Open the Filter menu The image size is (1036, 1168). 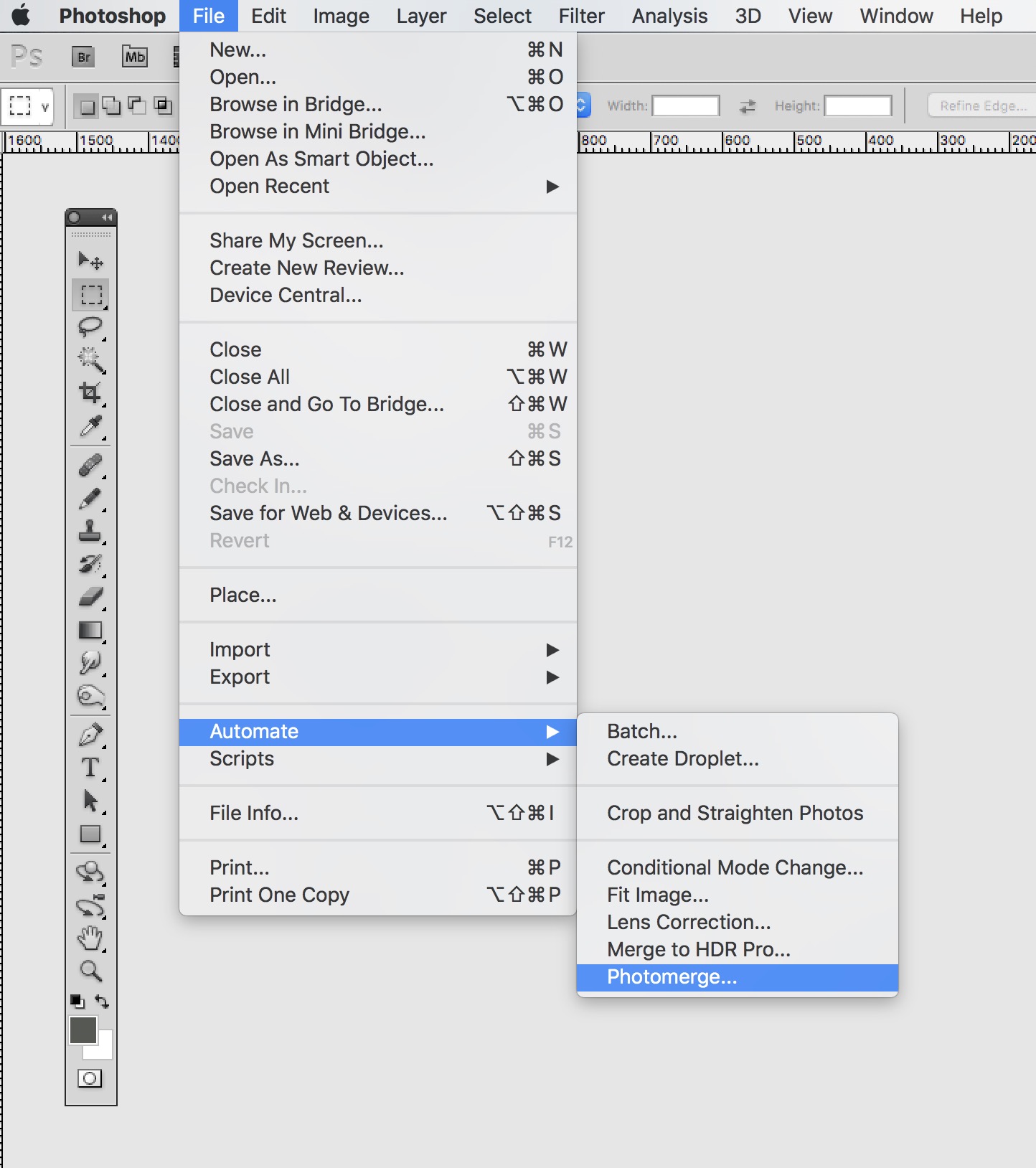(581, 16)
